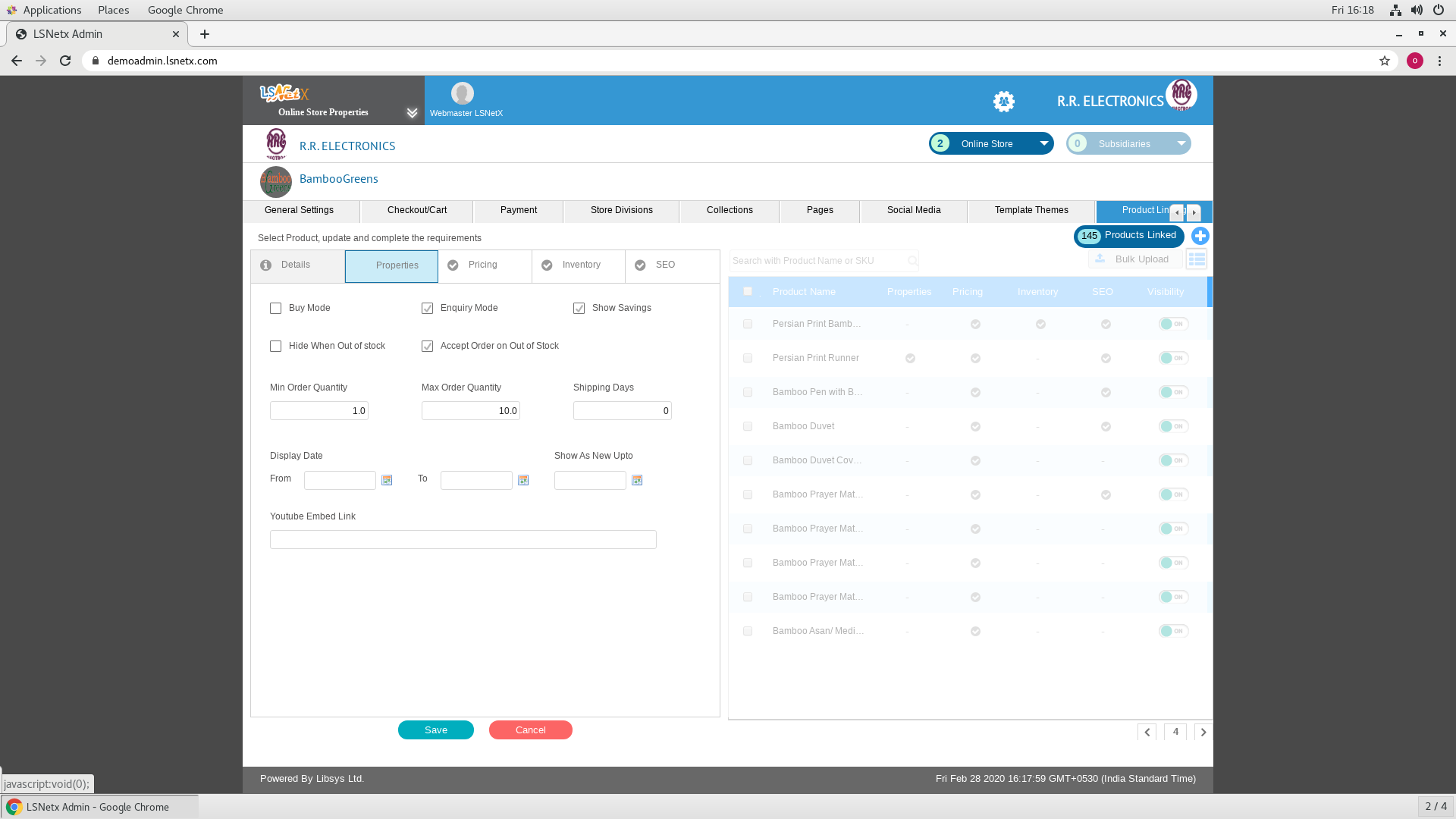Open the Subsidiaries dropdown

pos(1181,143)
